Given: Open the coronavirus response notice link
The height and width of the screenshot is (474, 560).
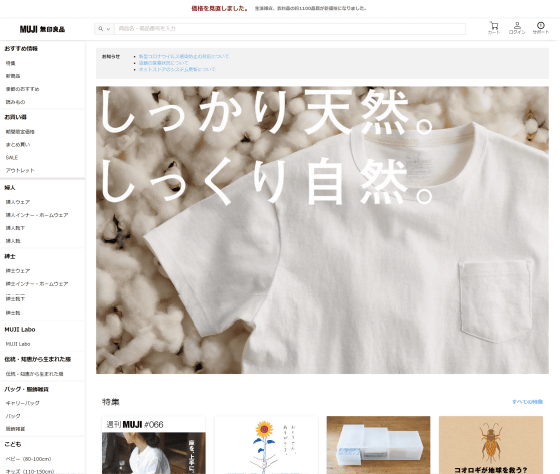Looking at the screenshot, I should [x=184, y=56].
